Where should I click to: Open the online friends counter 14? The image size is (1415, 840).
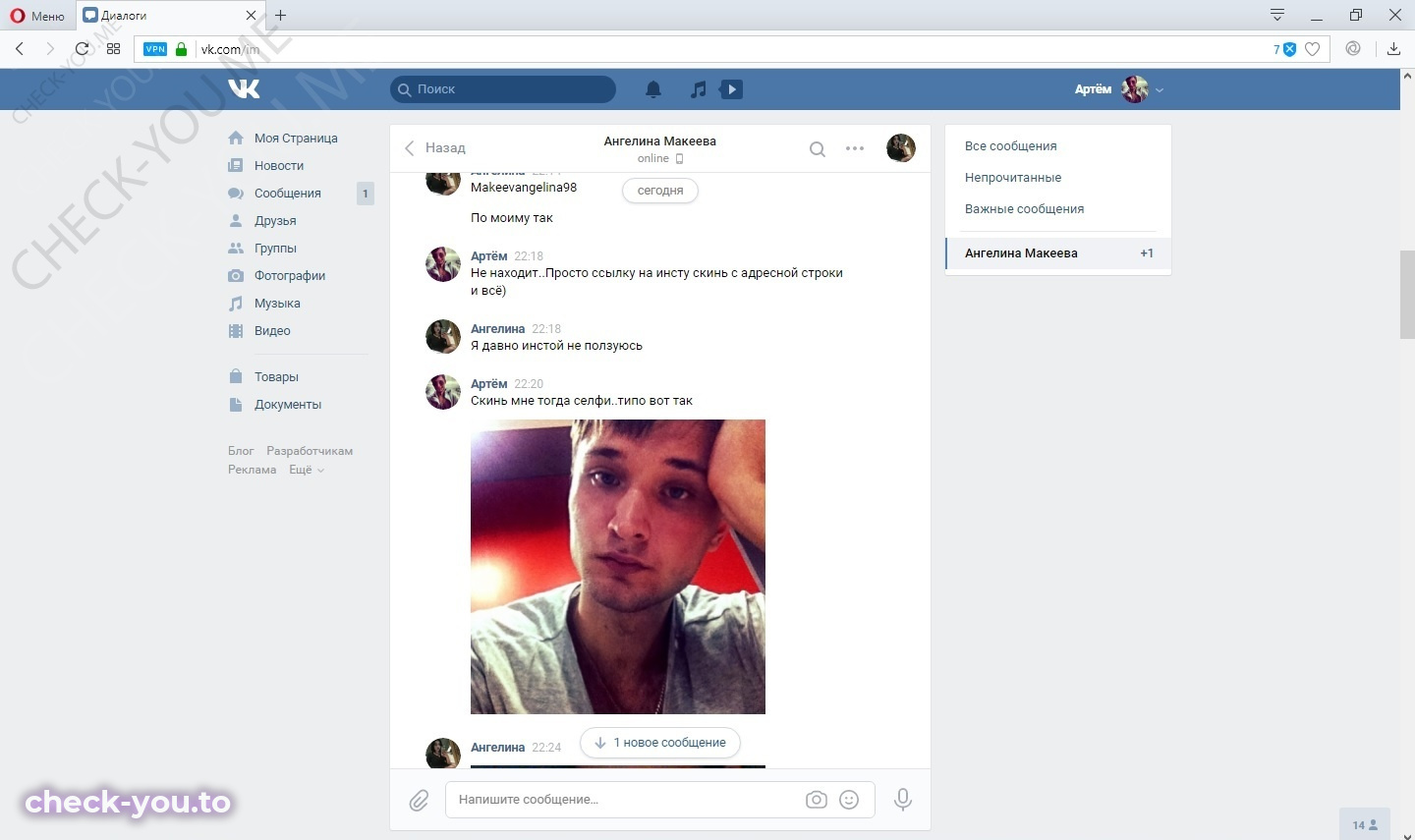click(1366, 825)
